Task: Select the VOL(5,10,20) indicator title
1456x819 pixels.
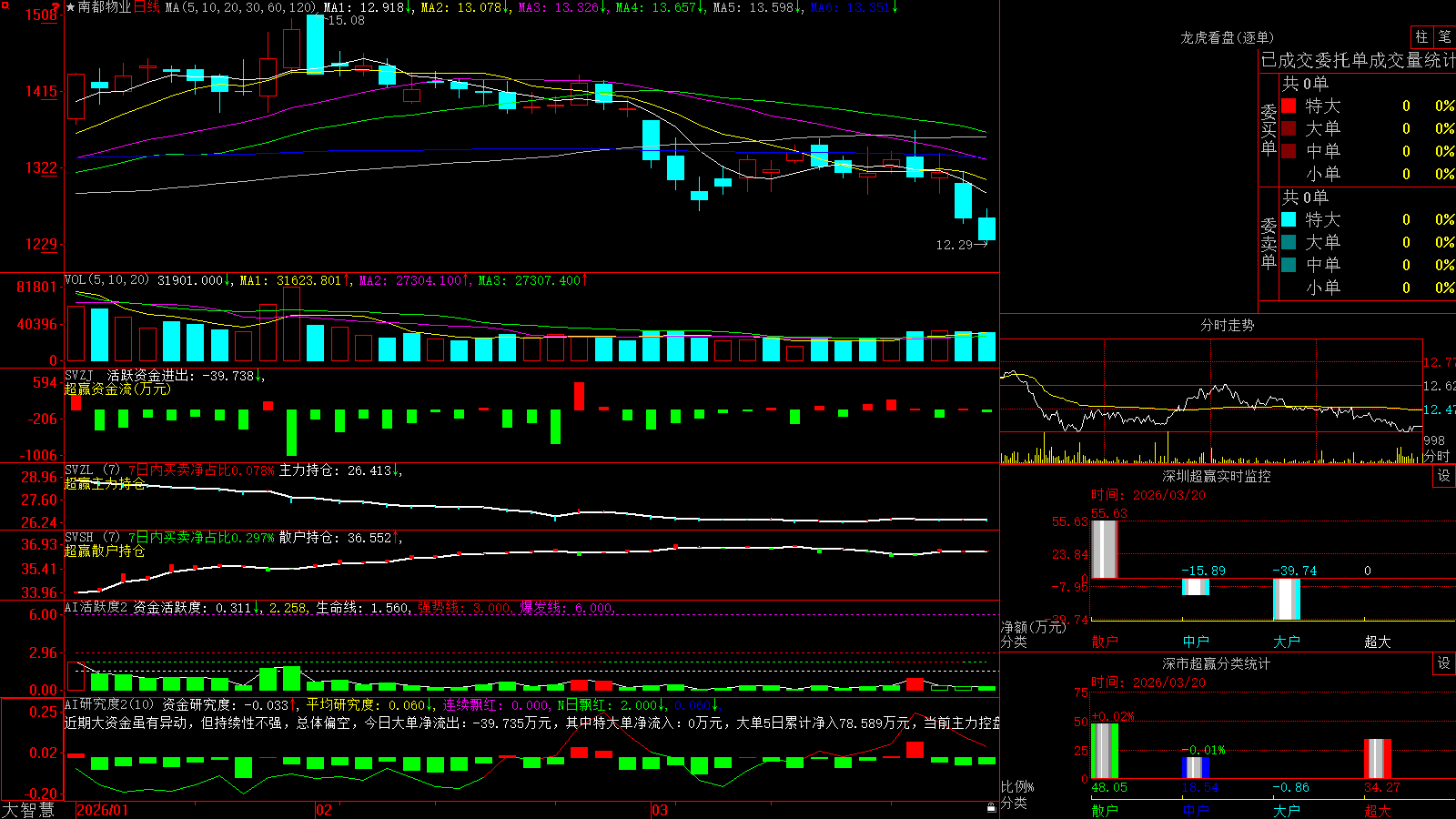Action: [106, 280]
